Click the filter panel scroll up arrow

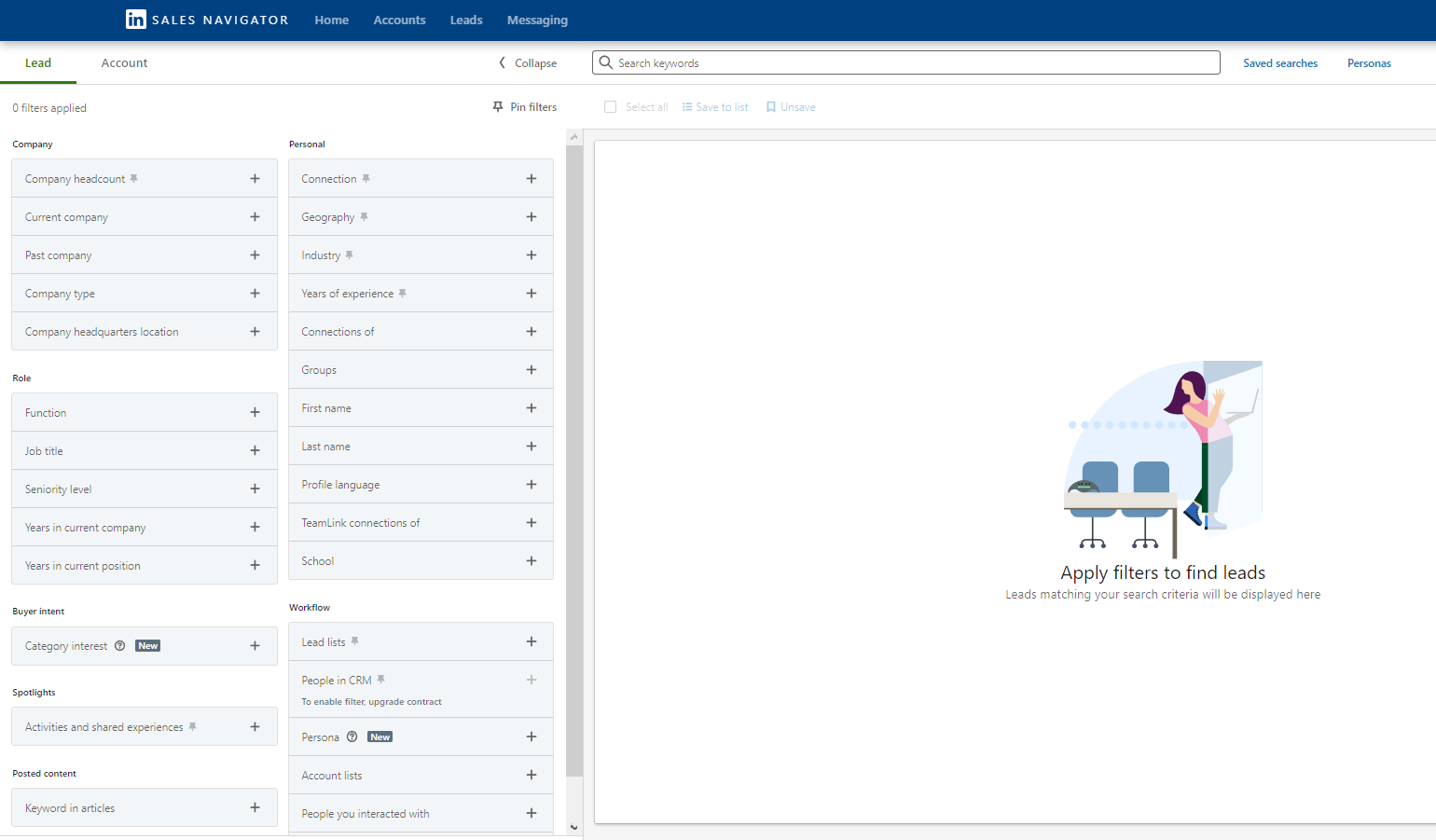point(574,137)
